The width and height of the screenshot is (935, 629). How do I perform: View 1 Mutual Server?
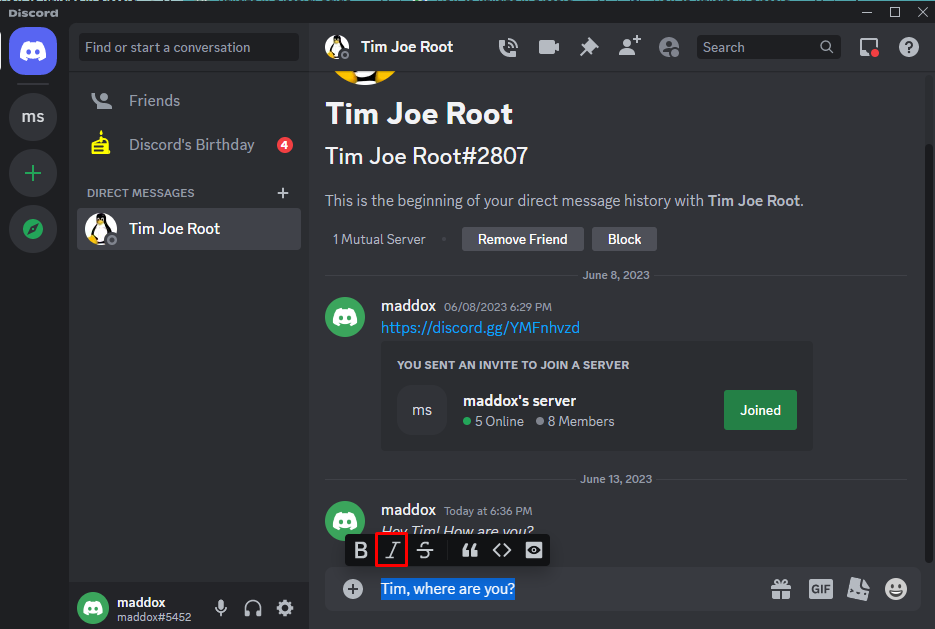(379, 239)
